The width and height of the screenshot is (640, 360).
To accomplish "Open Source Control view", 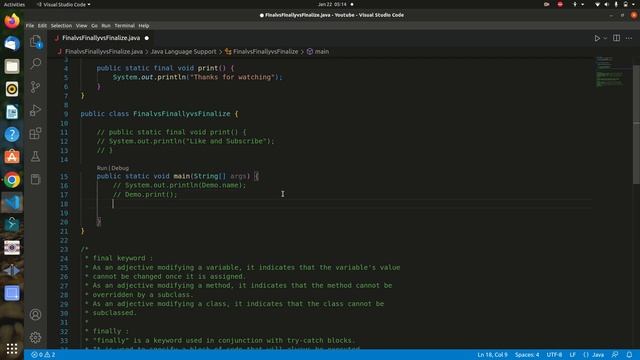I will [x=36, y=87].
